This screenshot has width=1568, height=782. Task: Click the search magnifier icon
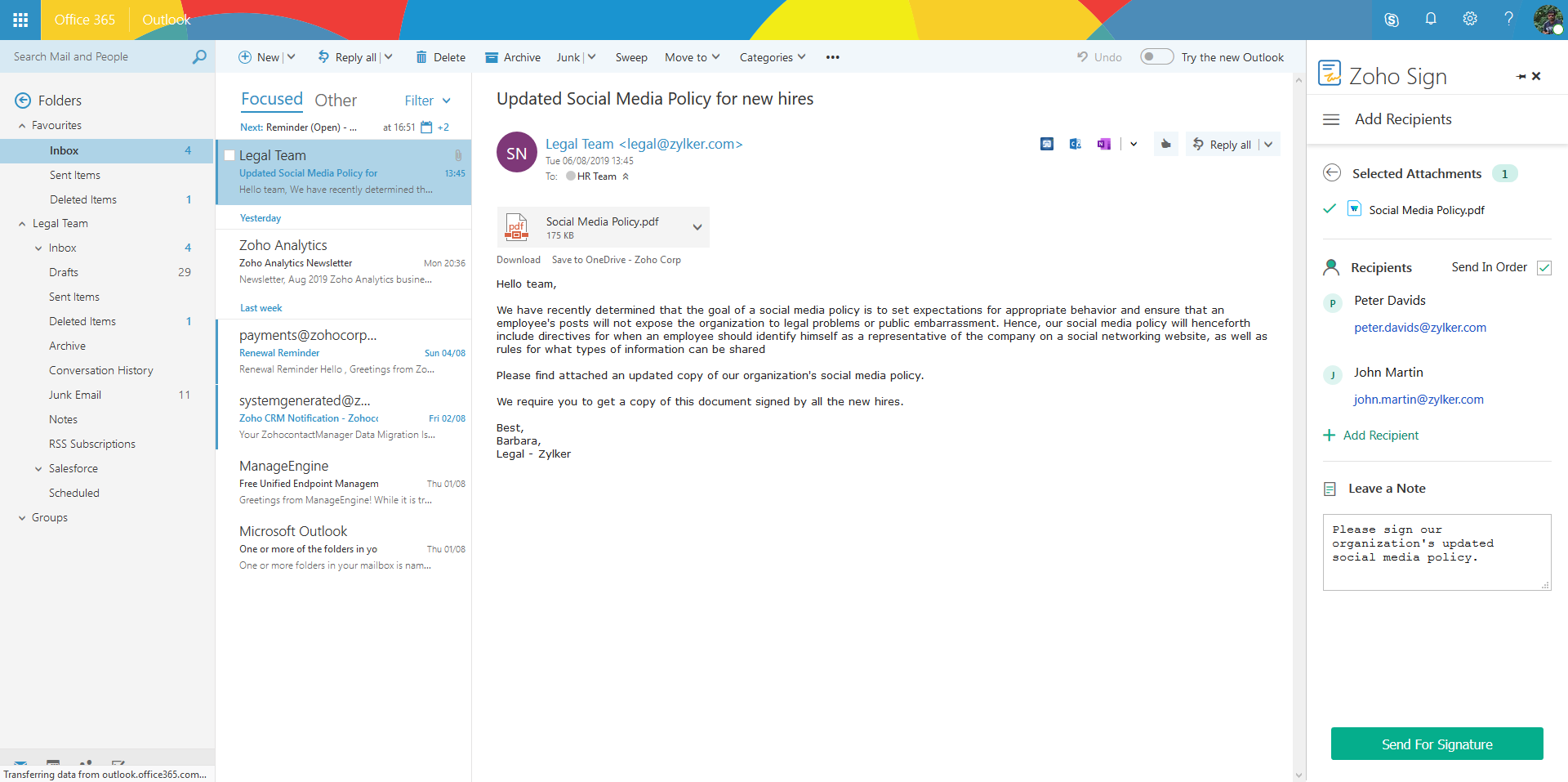pos(199,56)
